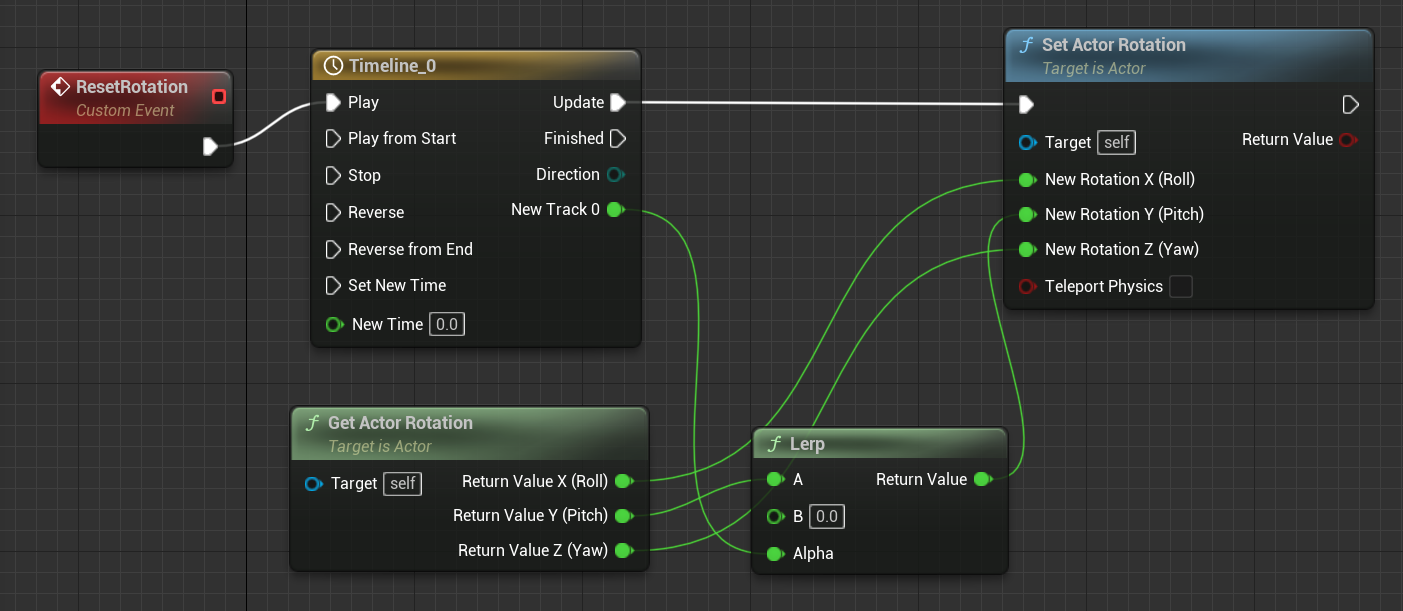Enable the Teleport Physics checkbox
The image size is (1403, 611).
[1181, 287]
